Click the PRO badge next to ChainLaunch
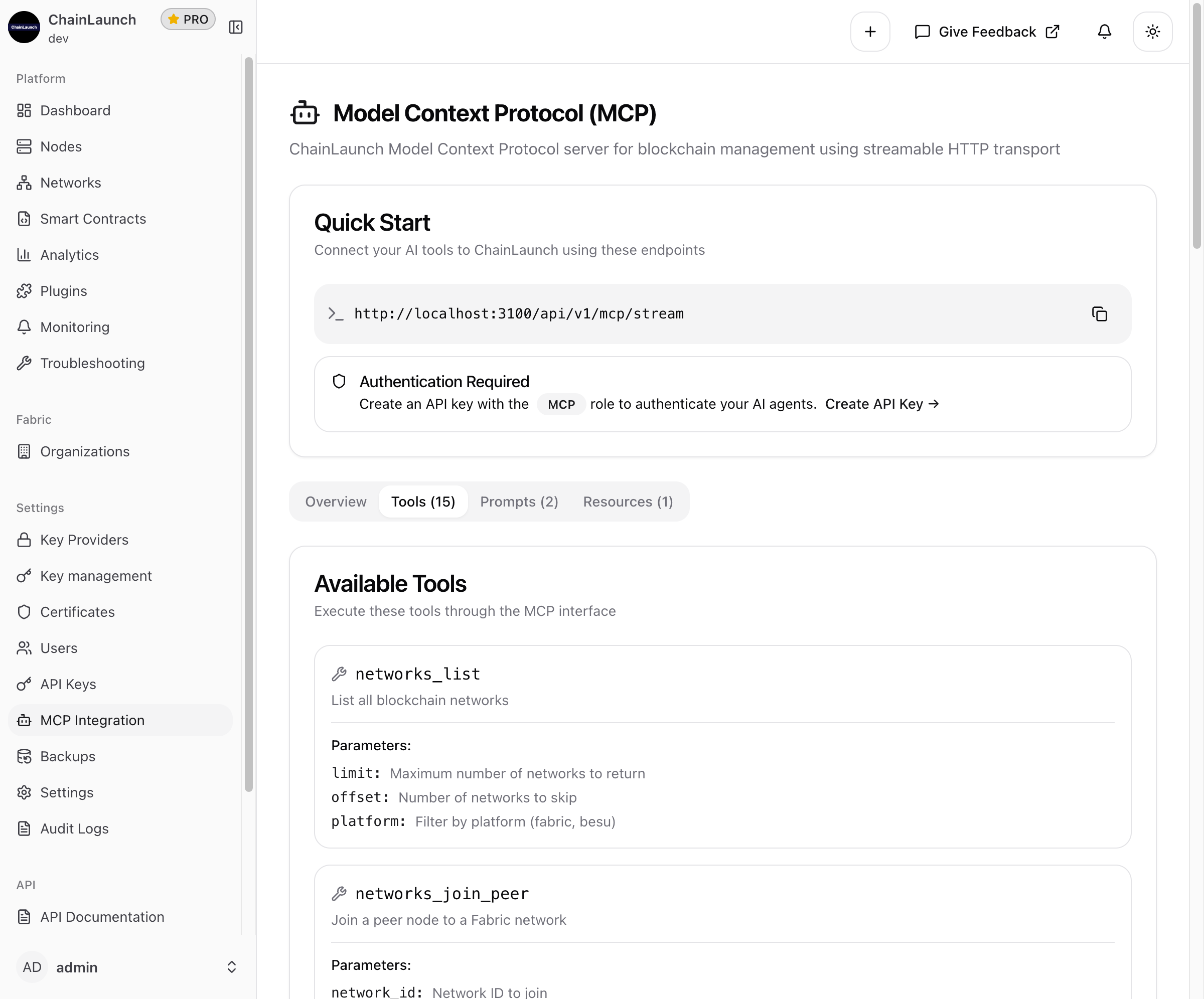The height and width of the screenshot is (999, 1204). click(188, 19)
